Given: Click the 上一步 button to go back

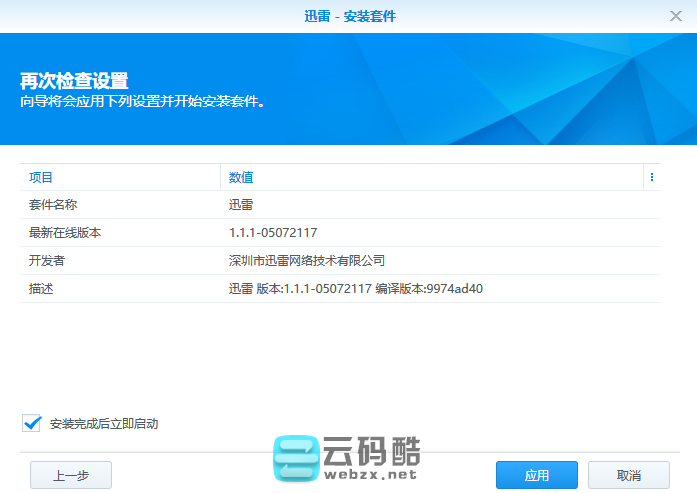Looking at the screenshot, I should (70, 475).
